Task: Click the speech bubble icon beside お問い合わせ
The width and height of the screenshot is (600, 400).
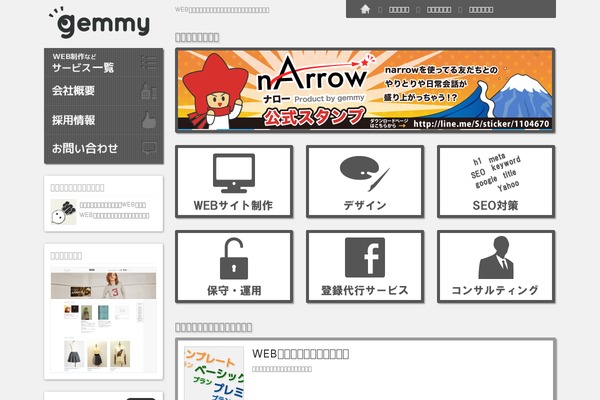Action: tap(149, 148)
